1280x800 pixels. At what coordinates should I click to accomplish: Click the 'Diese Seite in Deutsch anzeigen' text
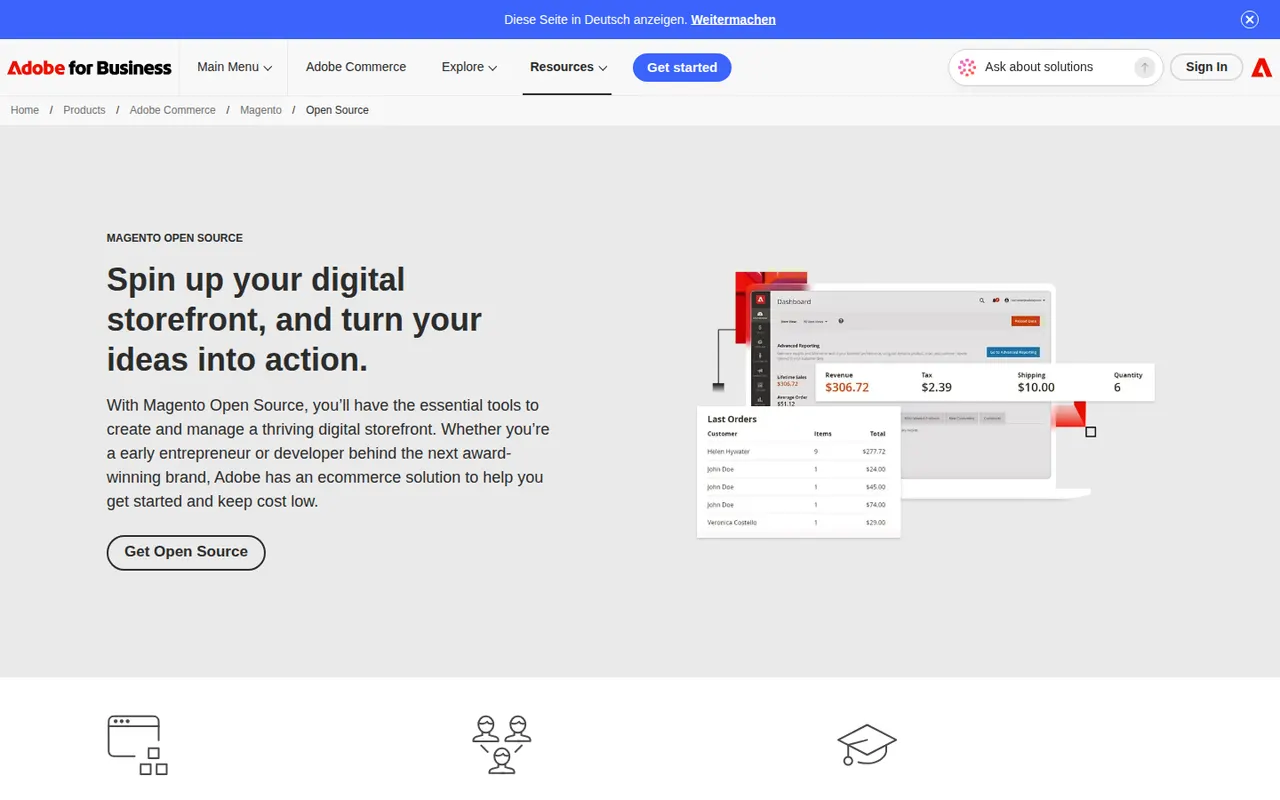pos(595,19)
